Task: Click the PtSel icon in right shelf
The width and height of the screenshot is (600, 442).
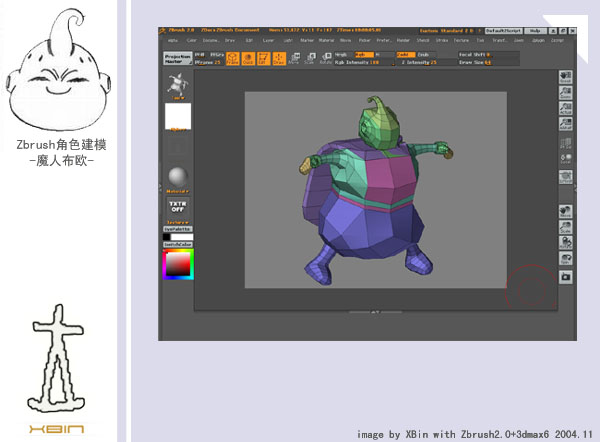Action: coord(566,143)
